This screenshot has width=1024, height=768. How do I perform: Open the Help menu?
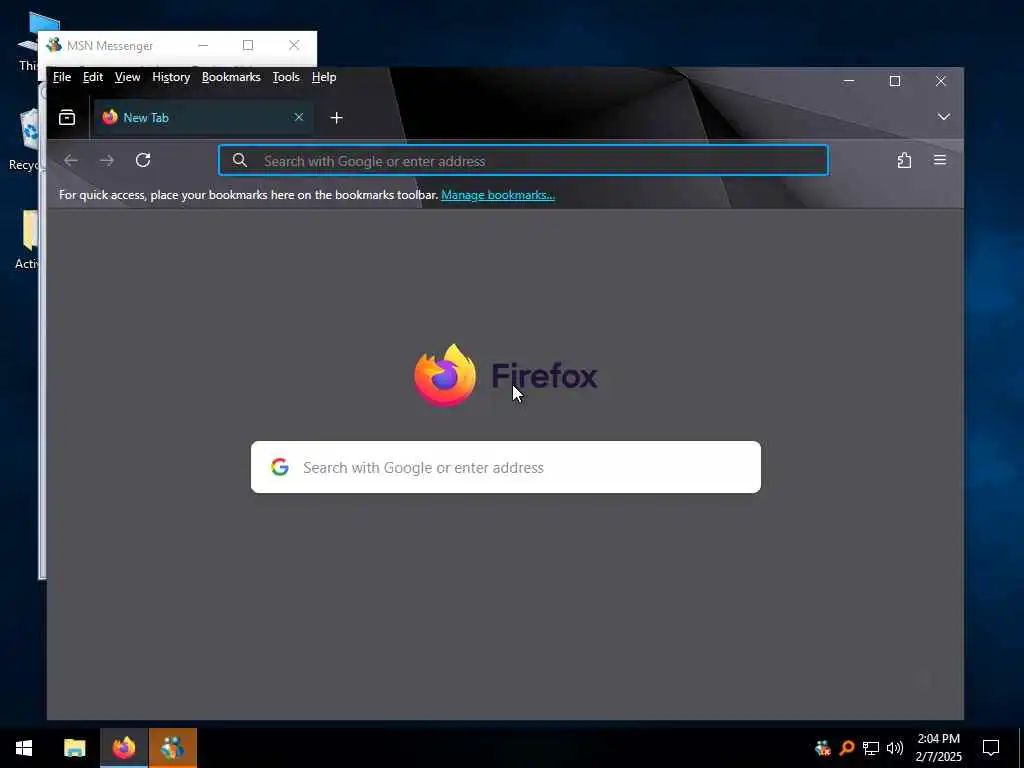pyautogui.click(x=324, y=77)
